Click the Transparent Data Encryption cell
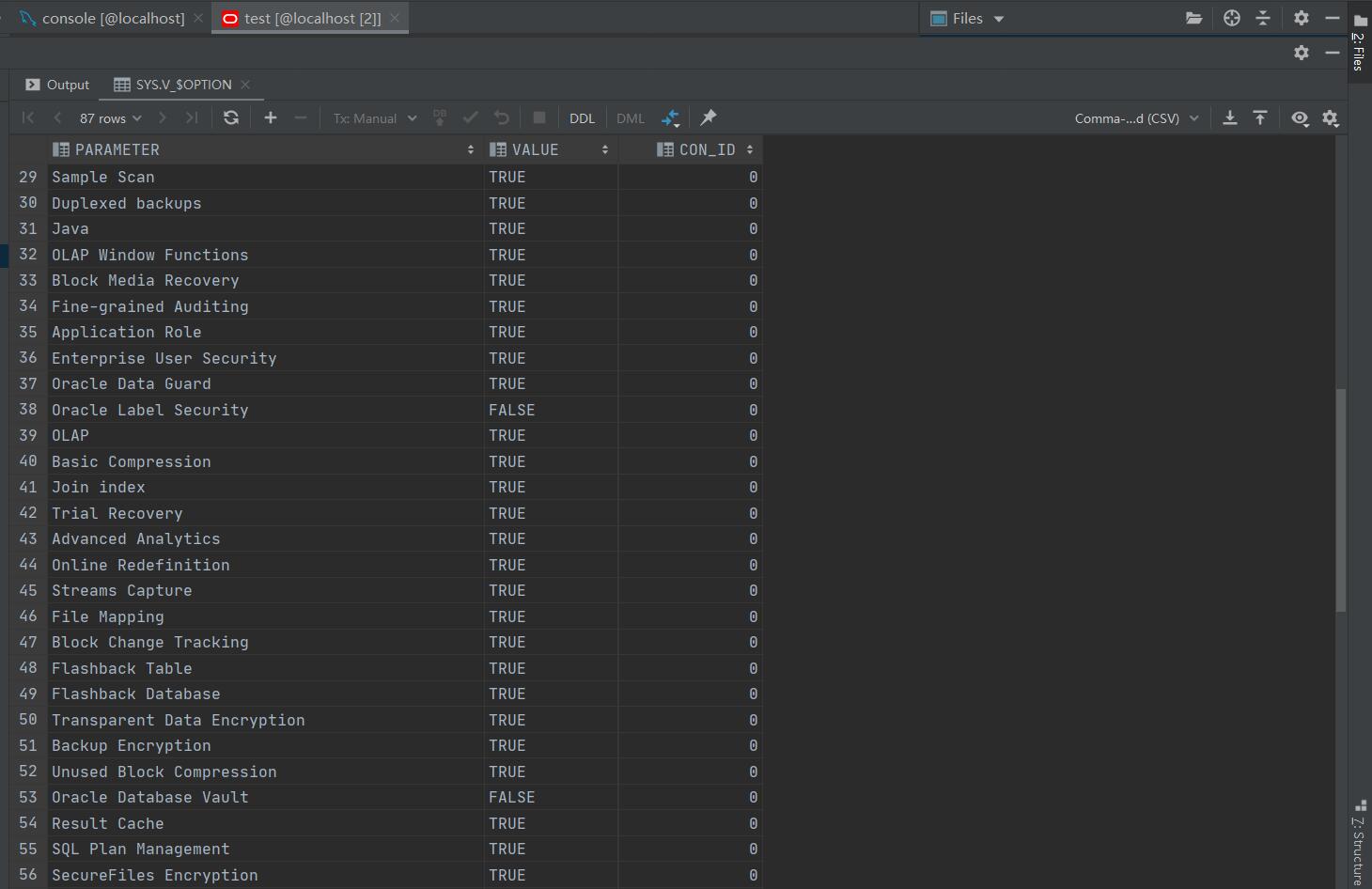Image resolution: width=1372 pixels, height=889 pixels. (265, 720)
